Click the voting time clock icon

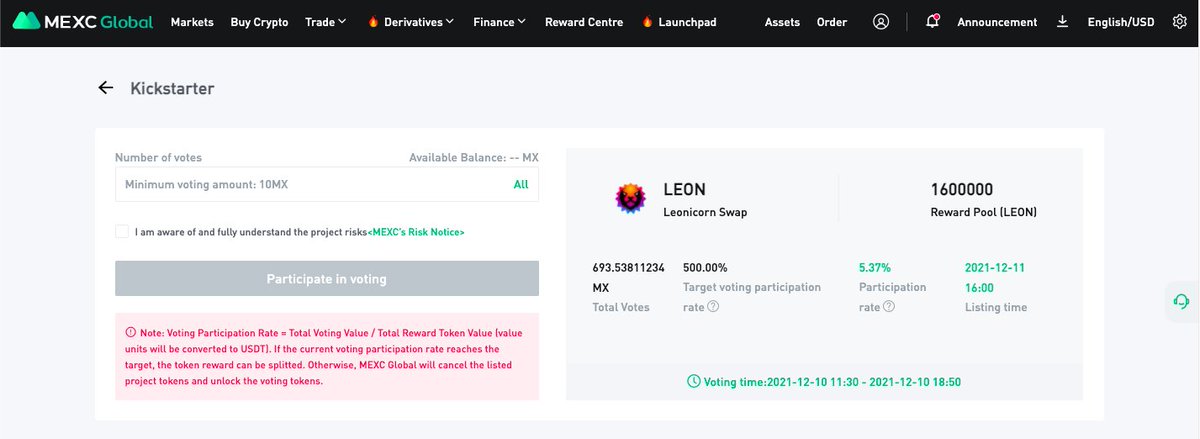694,382
